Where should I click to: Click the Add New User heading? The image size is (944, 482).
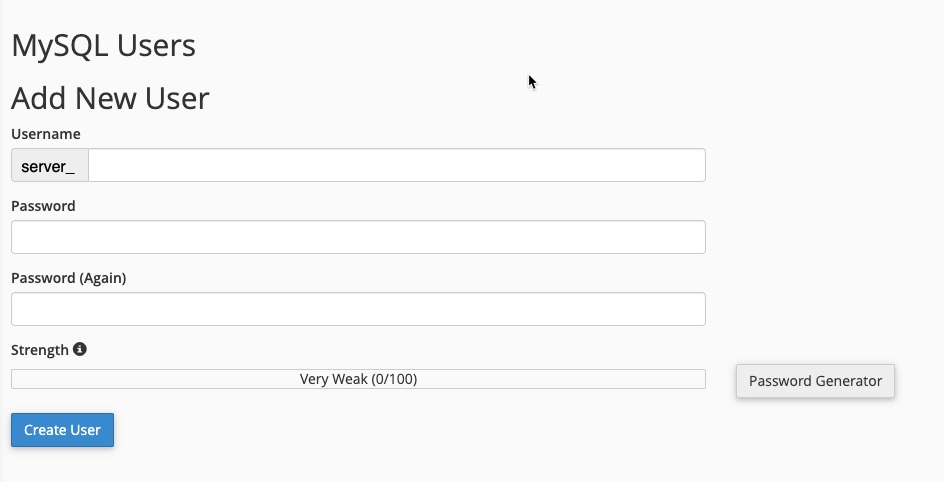[x=110, y=98]
